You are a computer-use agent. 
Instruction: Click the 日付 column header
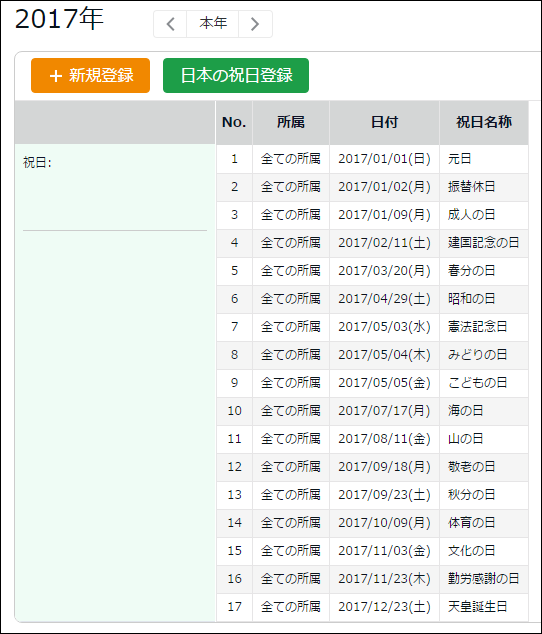point(384,123)
